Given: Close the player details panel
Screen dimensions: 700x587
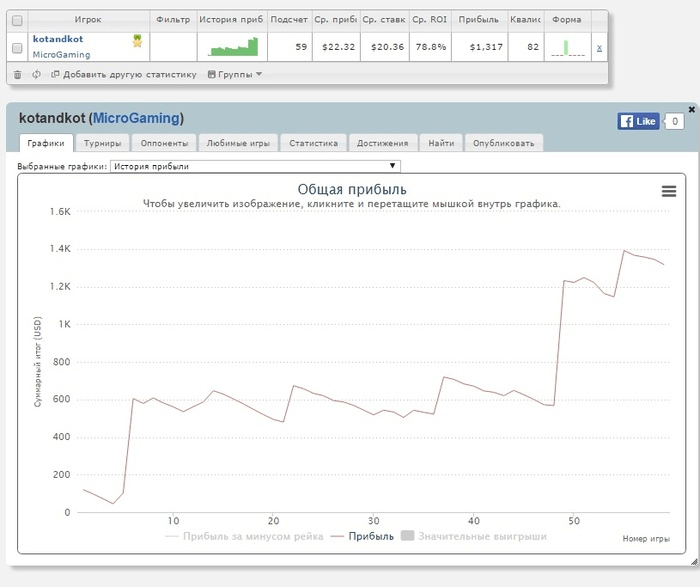Looking at the screenshot, I should (691, 109).
